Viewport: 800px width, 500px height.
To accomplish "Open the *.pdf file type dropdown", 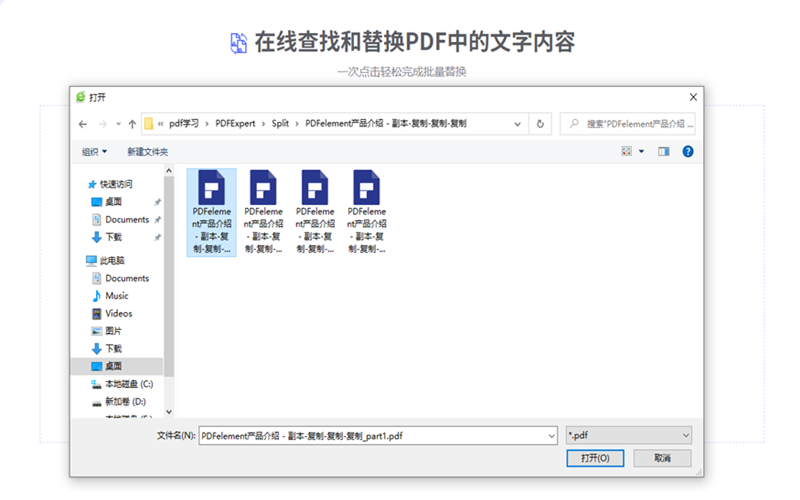I will coord(628,436).
